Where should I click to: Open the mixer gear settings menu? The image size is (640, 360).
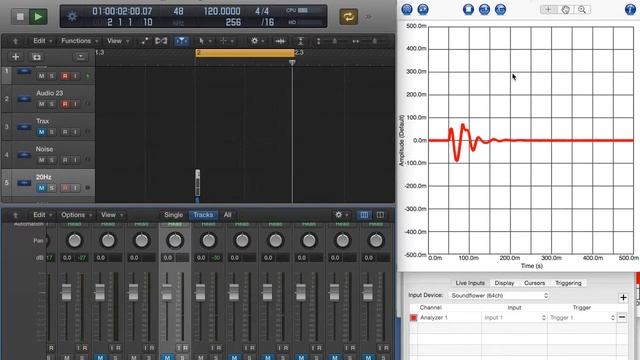click(341, 215)
